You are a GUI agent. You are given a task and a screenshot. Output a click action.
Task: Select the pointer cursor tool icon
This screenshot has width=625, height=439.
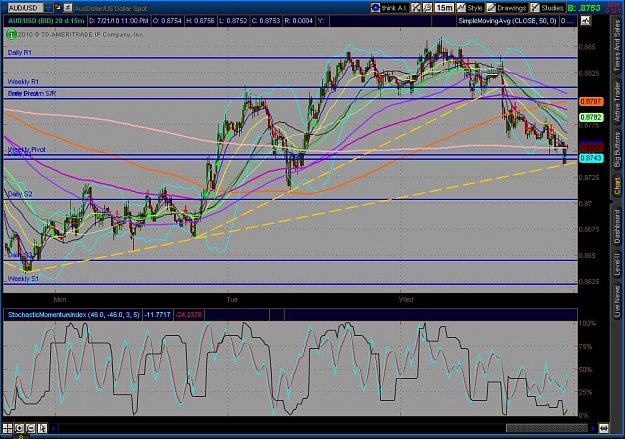click(42, 428)
